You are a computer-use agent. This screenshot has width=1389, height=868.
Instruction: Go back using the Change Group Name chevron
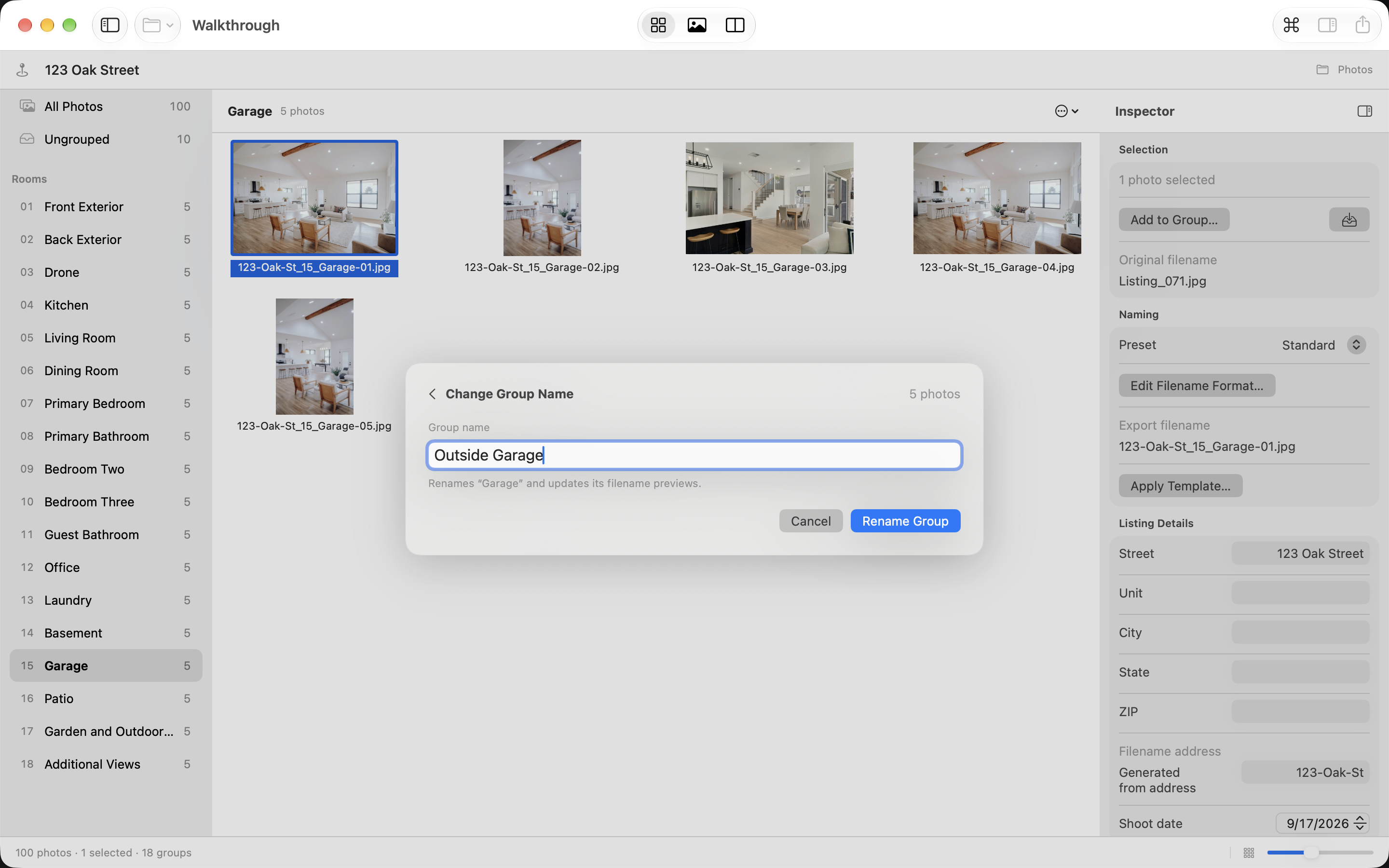click(433, 394)
